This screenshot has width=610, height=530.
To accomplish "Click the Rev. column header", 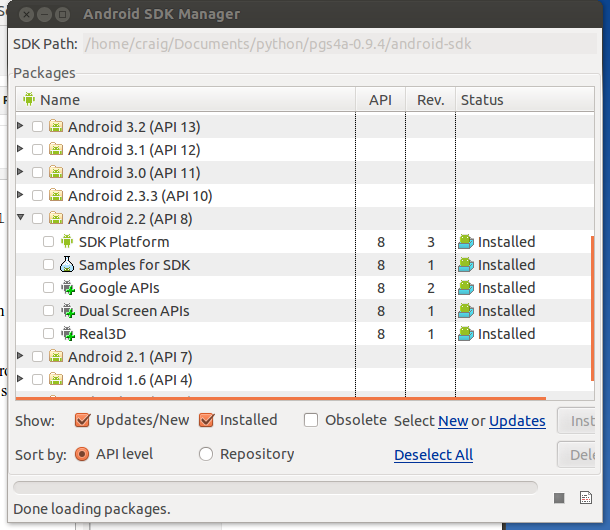I will 431,100.
